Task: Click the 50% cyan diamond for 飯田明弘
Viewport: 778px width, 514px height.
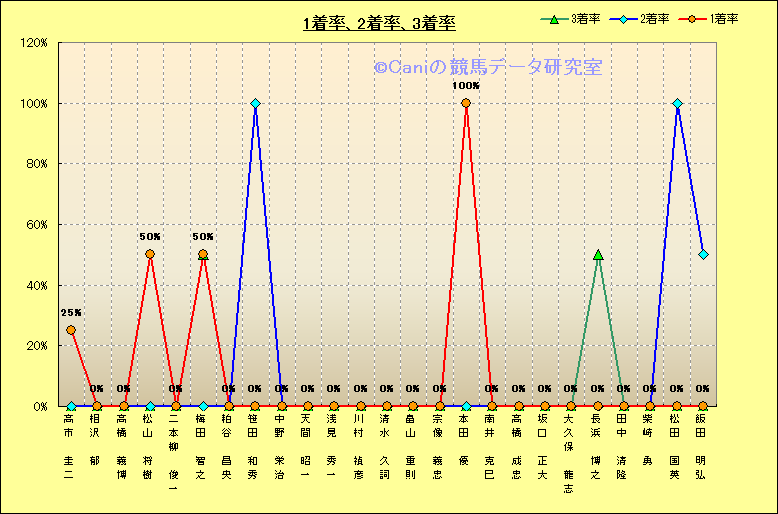Action: (x=703, y=254)
